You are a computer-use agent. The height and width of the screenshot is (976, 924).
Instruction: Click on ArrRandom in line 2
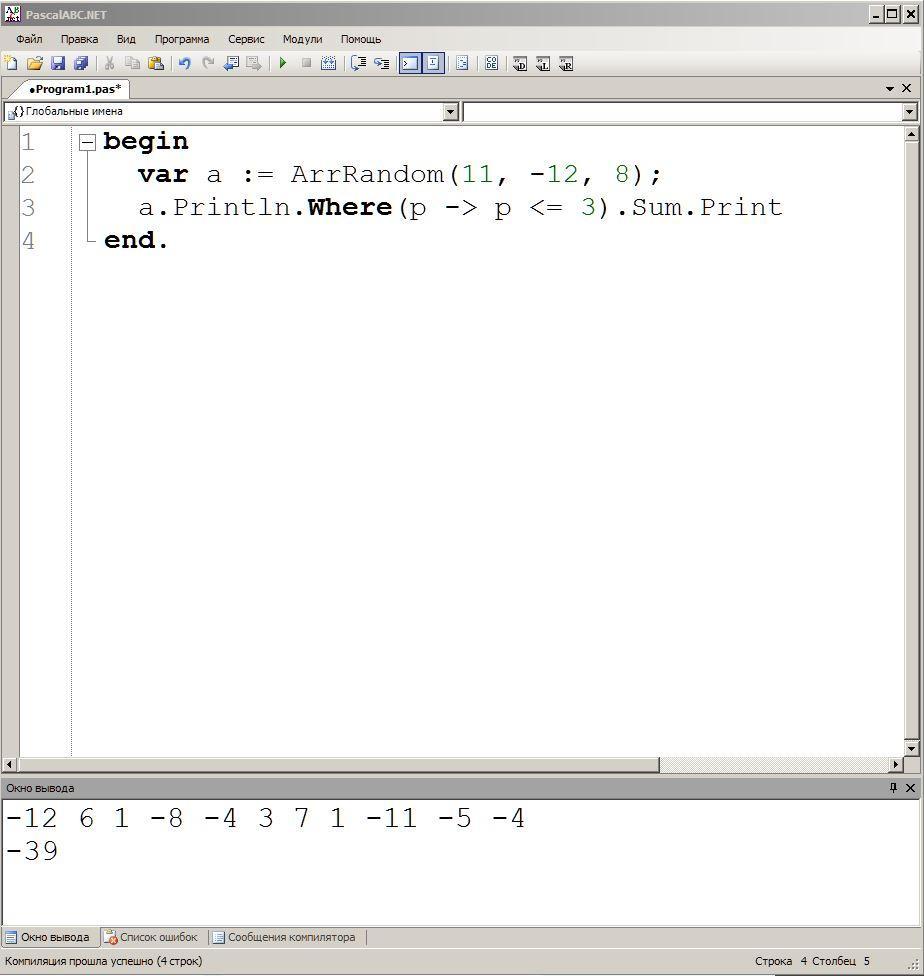coord(367,174)
